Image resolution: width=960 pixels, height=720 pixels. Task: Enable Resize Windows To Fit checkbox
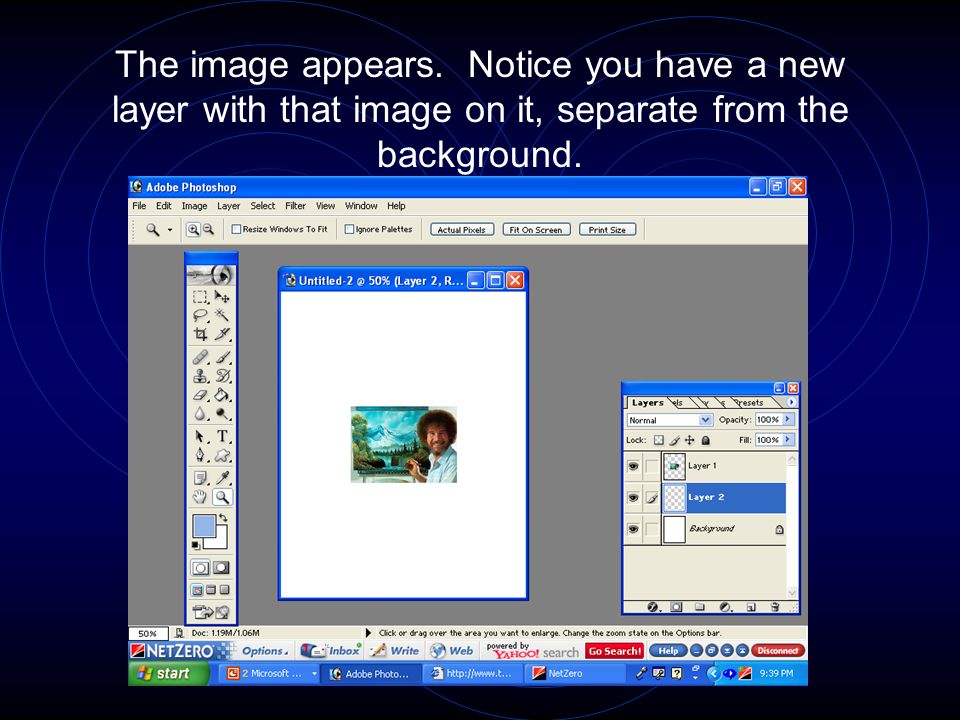click(x=236, y=230)
